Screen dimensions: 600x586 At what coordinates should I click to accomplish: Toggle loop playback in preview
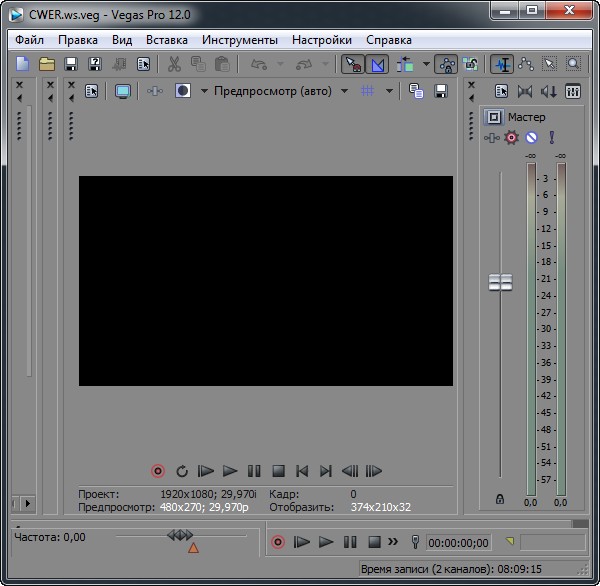[182, 471]
